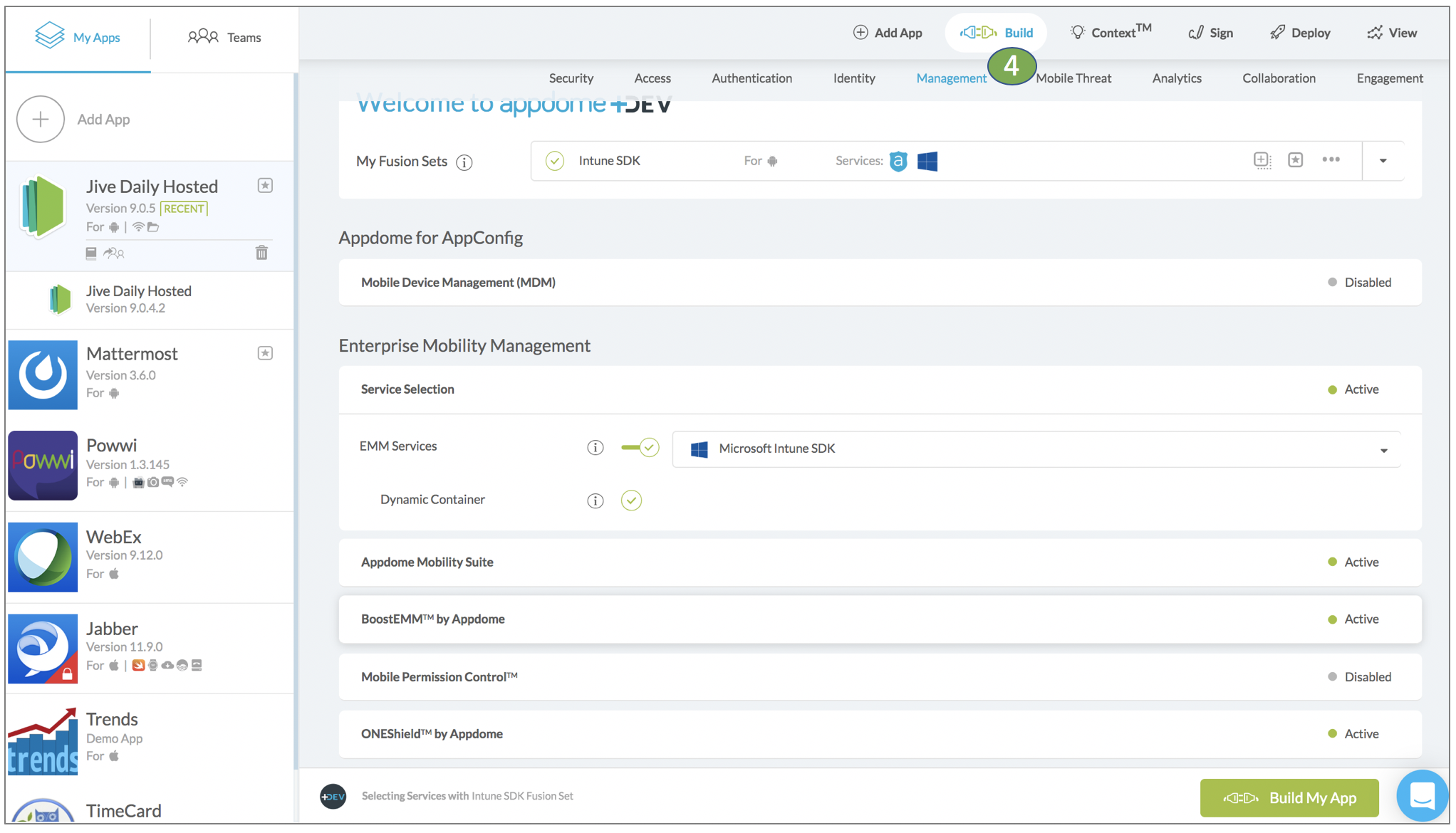This screenshot has height=833, width=1456.
Task: Favorite Mattermost with star icon
Action: [x=265, y=353]
